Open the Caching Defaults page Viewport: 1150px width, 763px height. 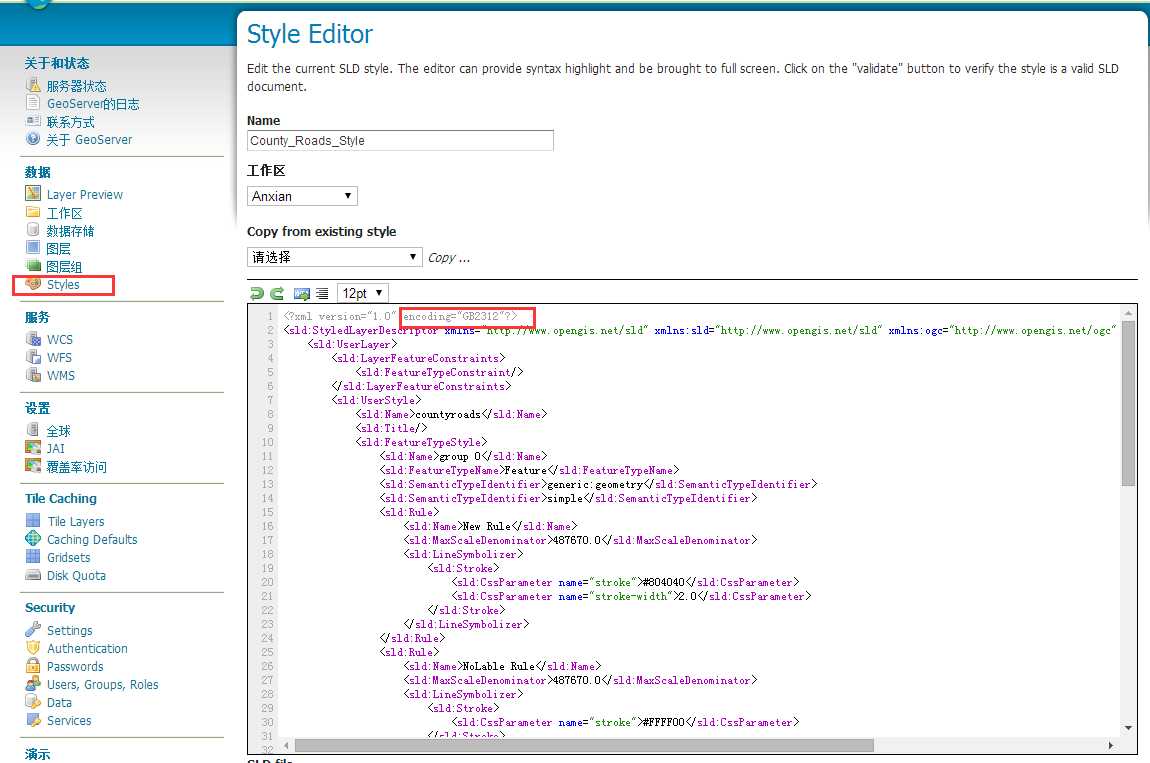(92, 539)
